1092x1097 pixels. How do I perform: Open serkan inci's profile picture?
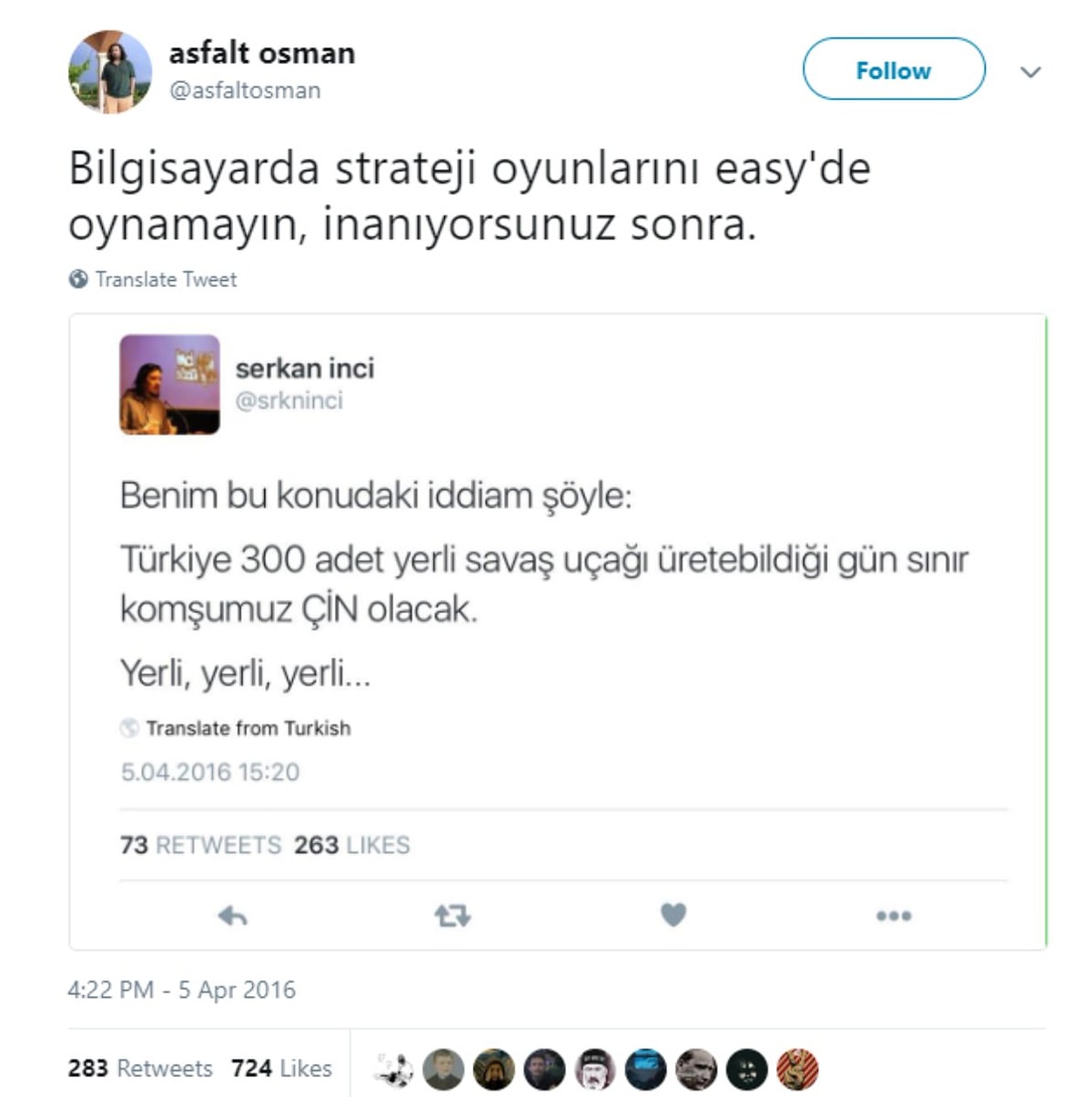tap(169, 384)
